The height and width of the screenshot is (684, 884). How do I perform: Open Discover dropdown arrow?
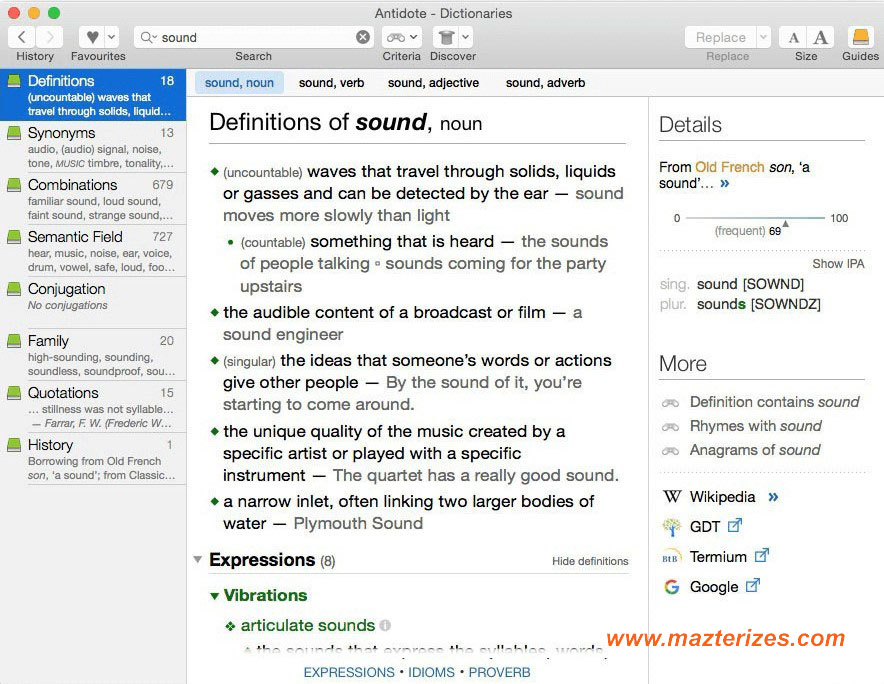[466, 37]
